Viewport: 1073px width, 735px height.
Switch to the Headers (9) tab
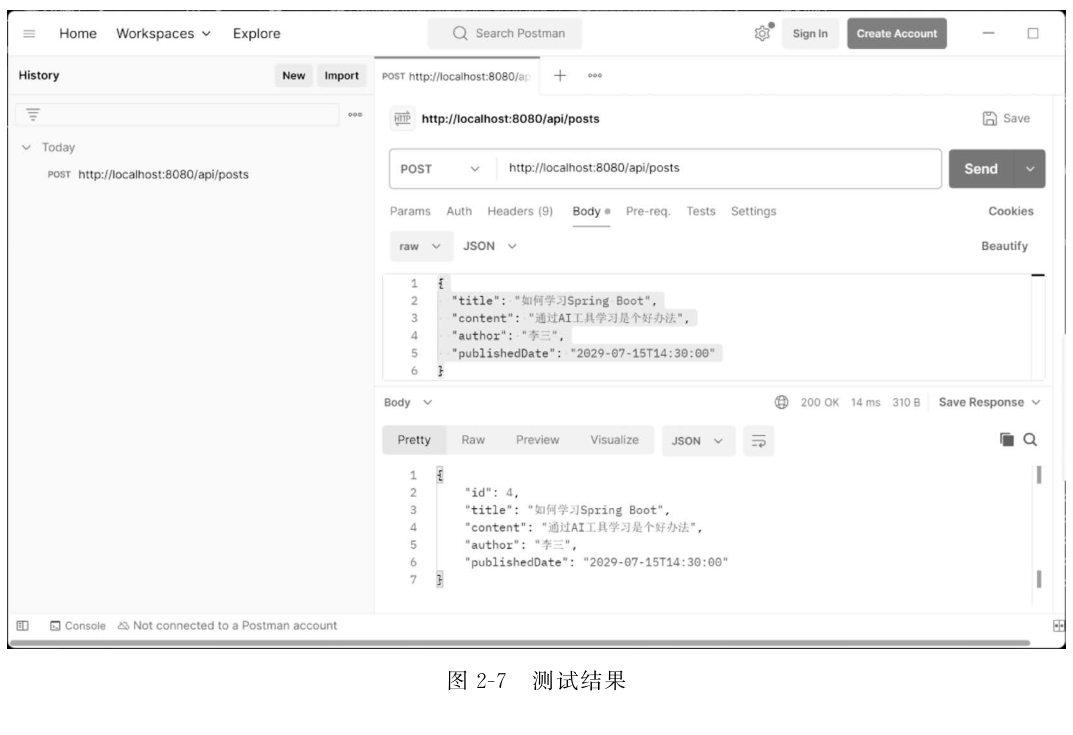[x=520, y=211]
